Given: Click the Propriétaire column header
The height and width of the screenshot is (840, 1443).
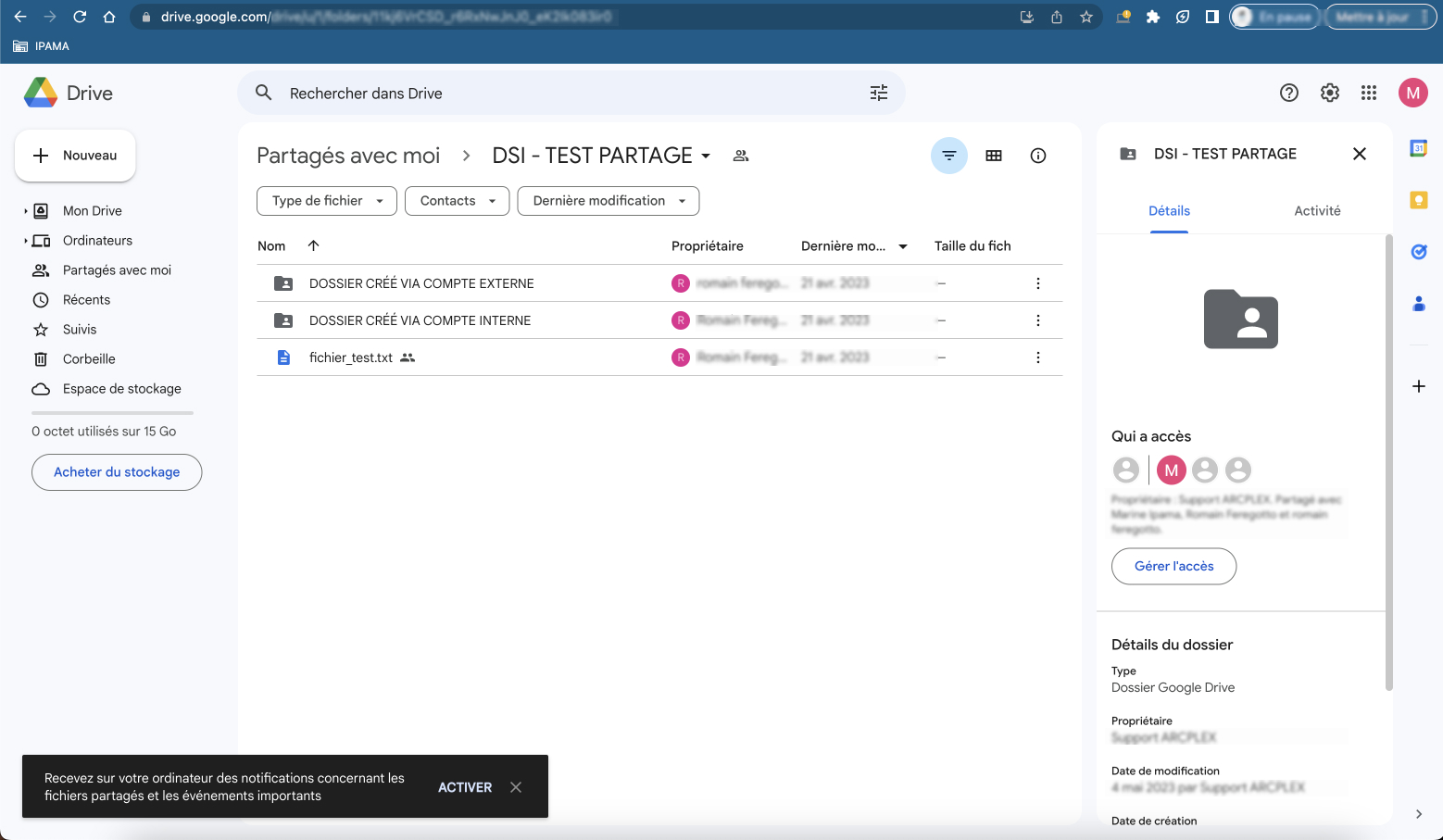Looking at the screenshot, I should (708, 245).
